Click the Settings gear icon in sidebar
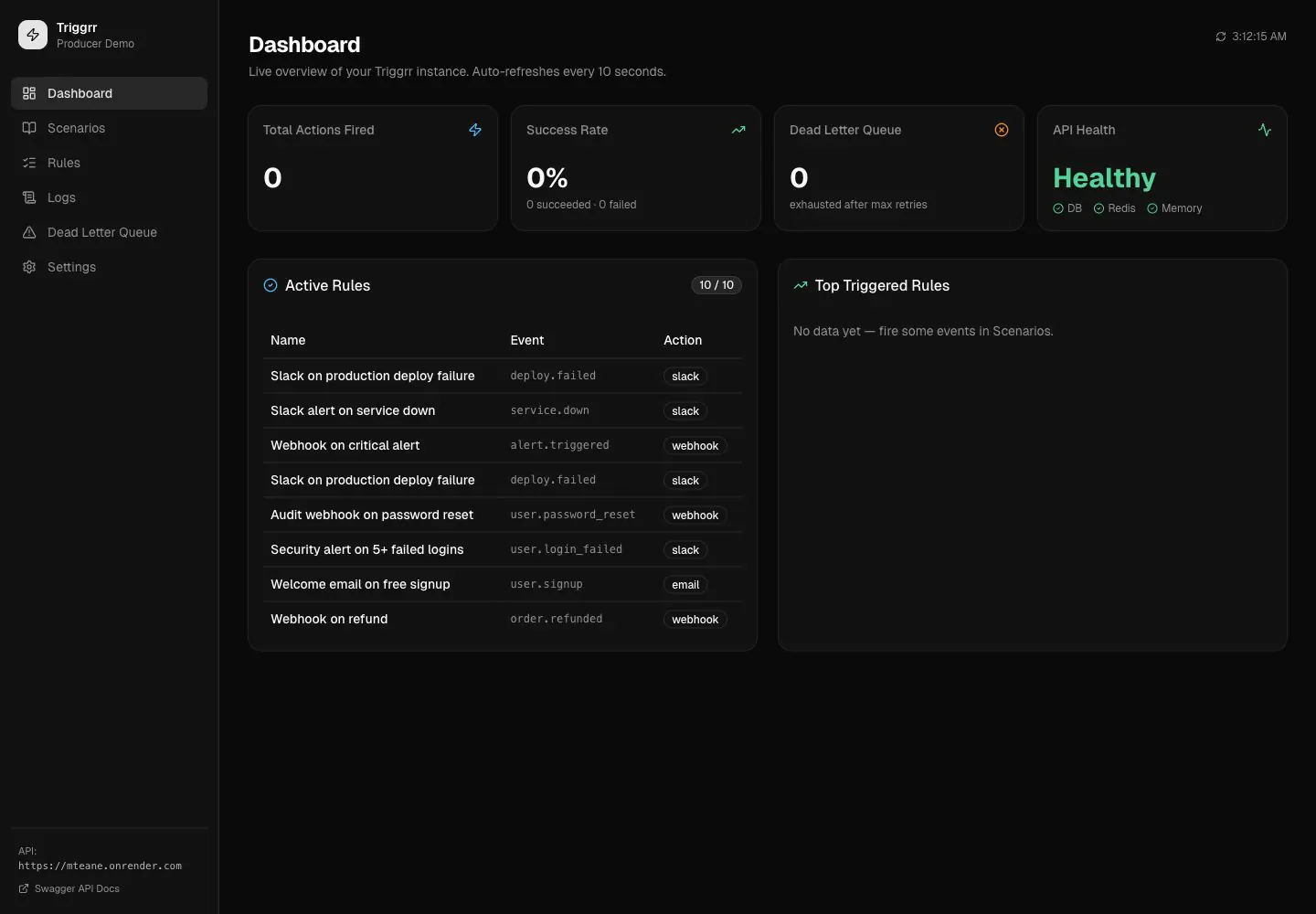The height and width of the screenshot is (914, 1316). [x=29, y=267]
